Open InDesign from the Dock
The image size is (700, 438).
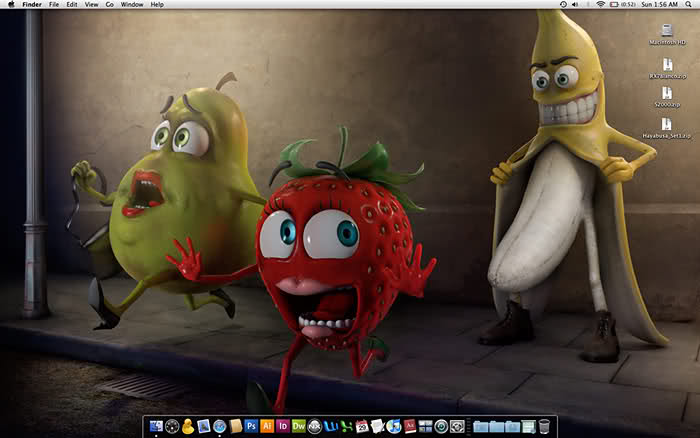(x=283, y=426)
